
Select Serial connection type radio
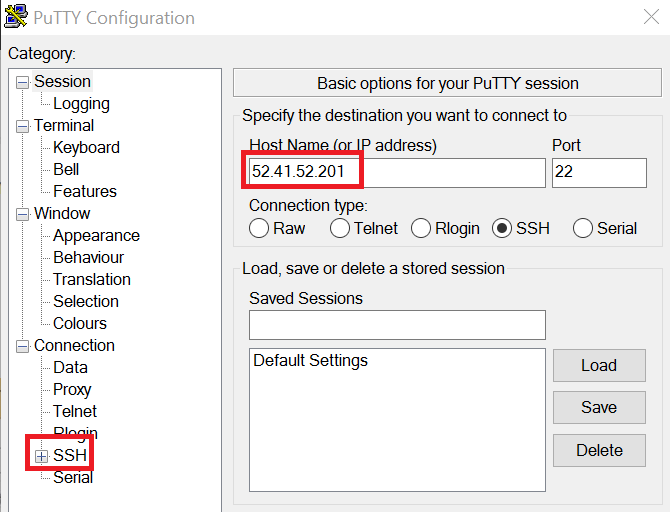[605, 228]
